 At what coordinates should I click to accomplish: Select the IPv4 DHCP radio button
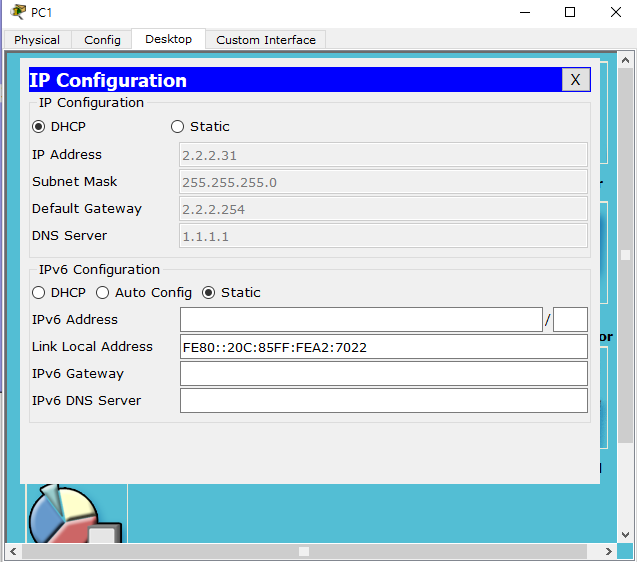pos(39,127)
